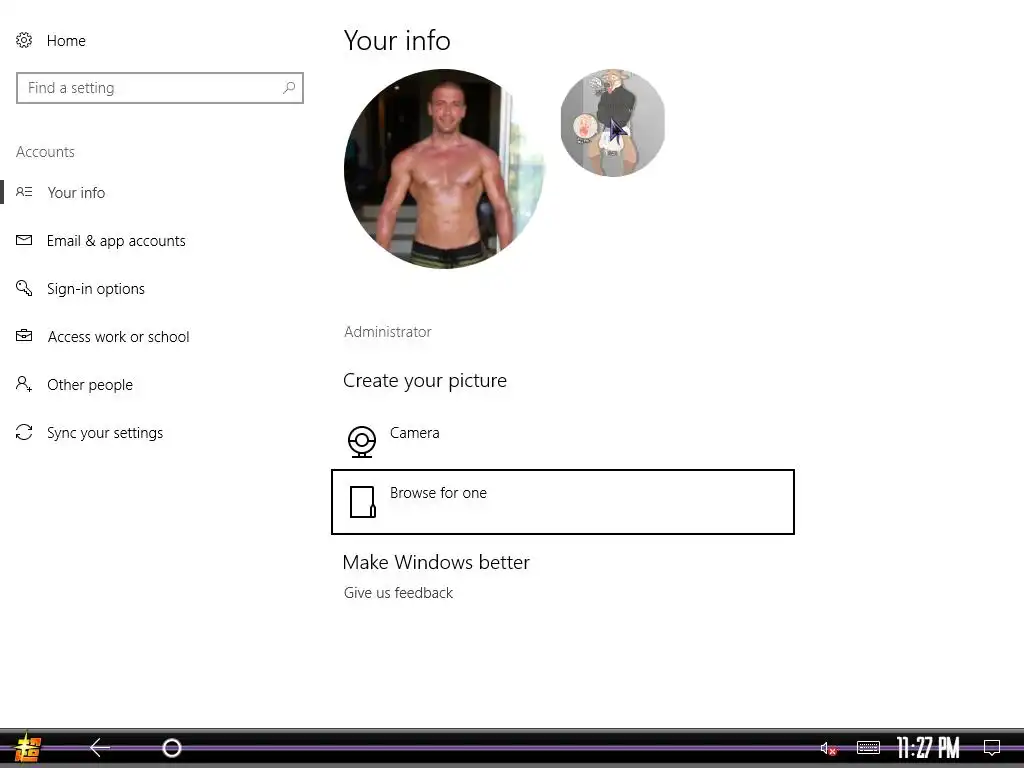The image size is (1024, 768).
Task: Click the taskbar back arrow
Action: [100, 748]
